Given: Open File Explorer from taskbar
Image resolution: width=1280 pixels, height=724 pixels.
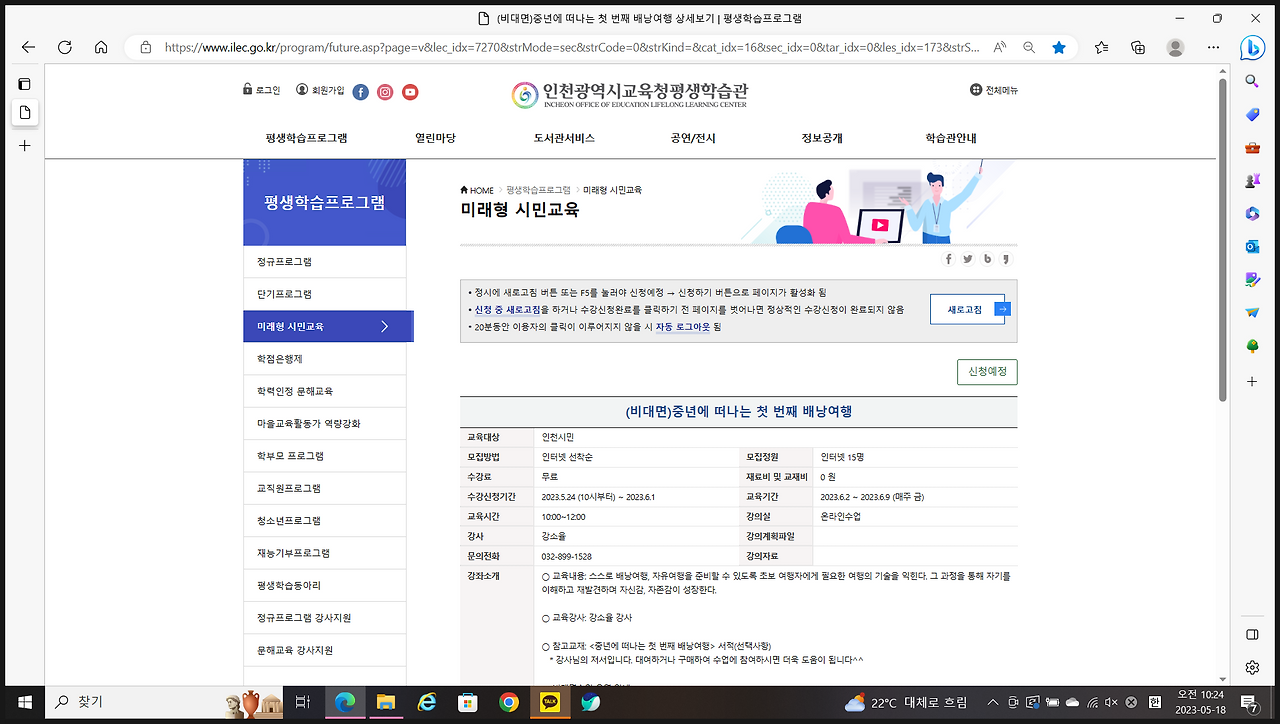Looking at the screenshot, I should pyautogui.click(x=386, y=703).
